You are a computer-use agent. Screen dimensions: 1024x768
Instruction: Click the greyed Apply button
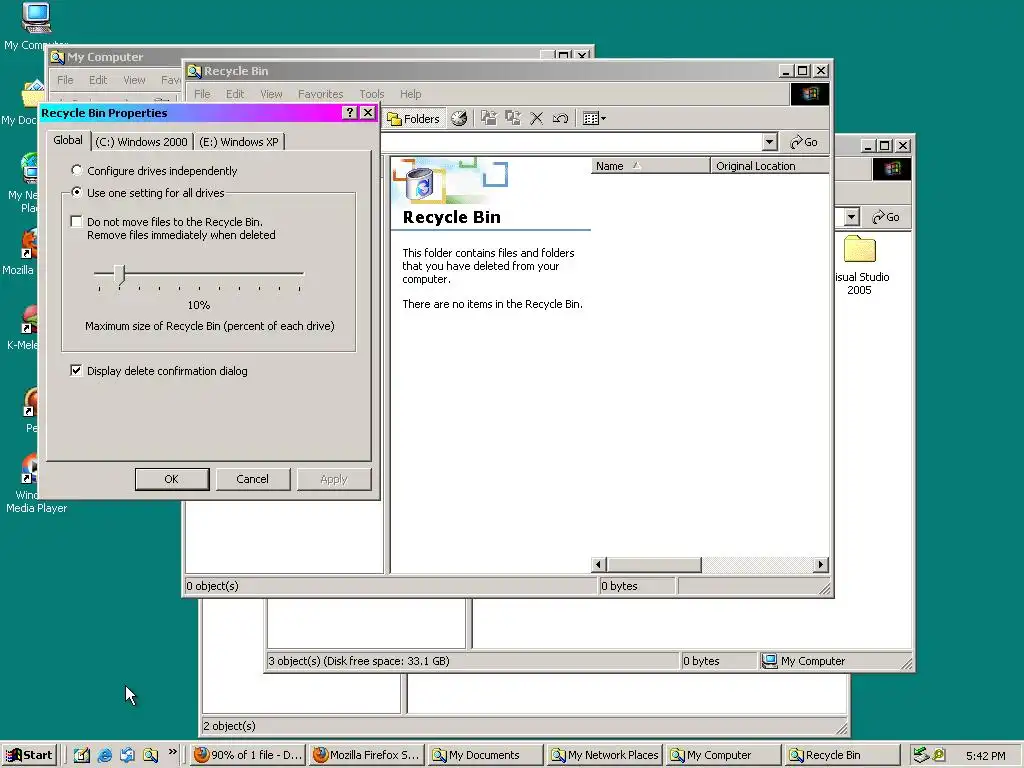(x=334, y=479)
